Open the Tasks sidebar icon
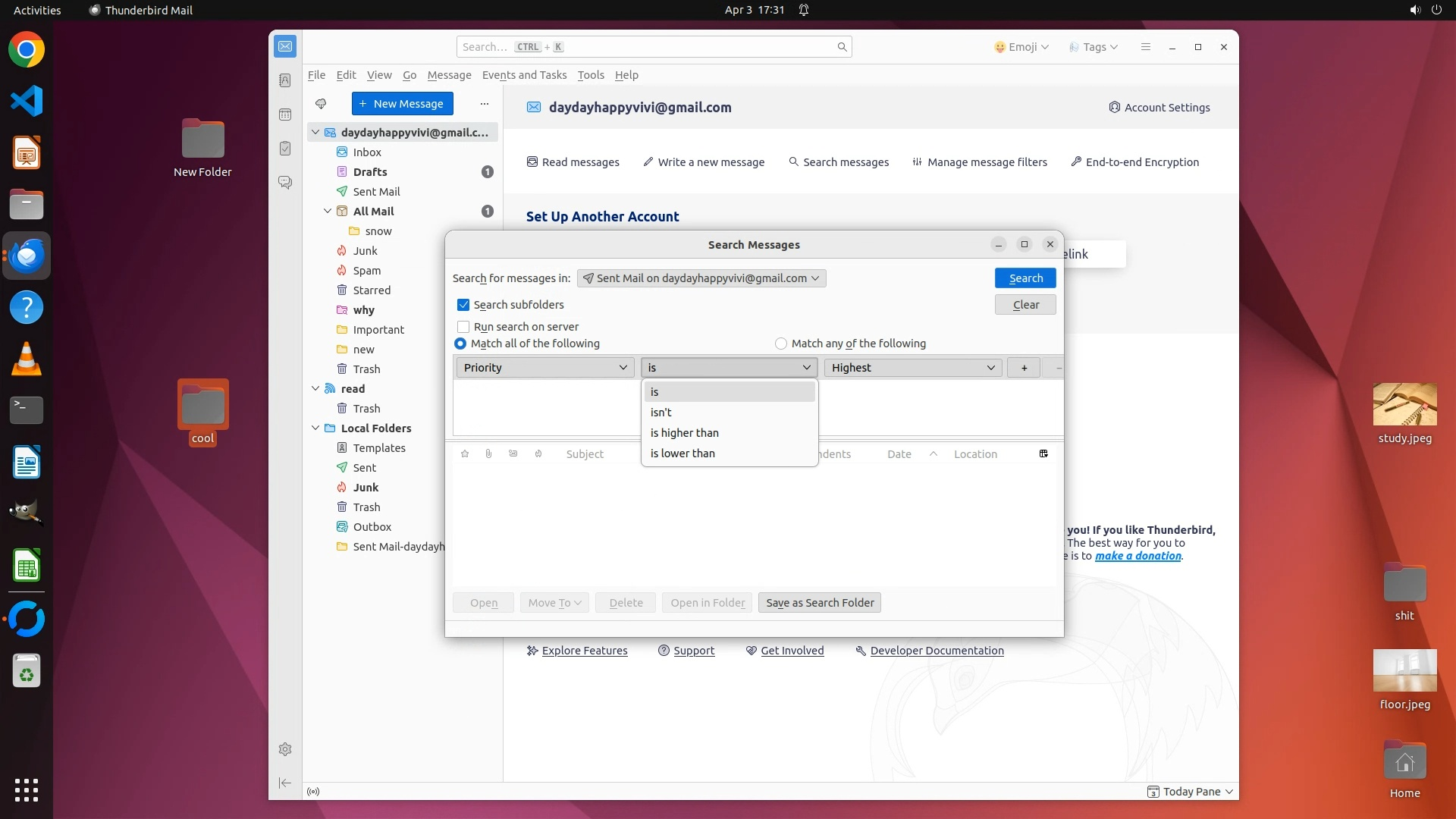Screen dimensions: 1456x819 click(285, 149)
